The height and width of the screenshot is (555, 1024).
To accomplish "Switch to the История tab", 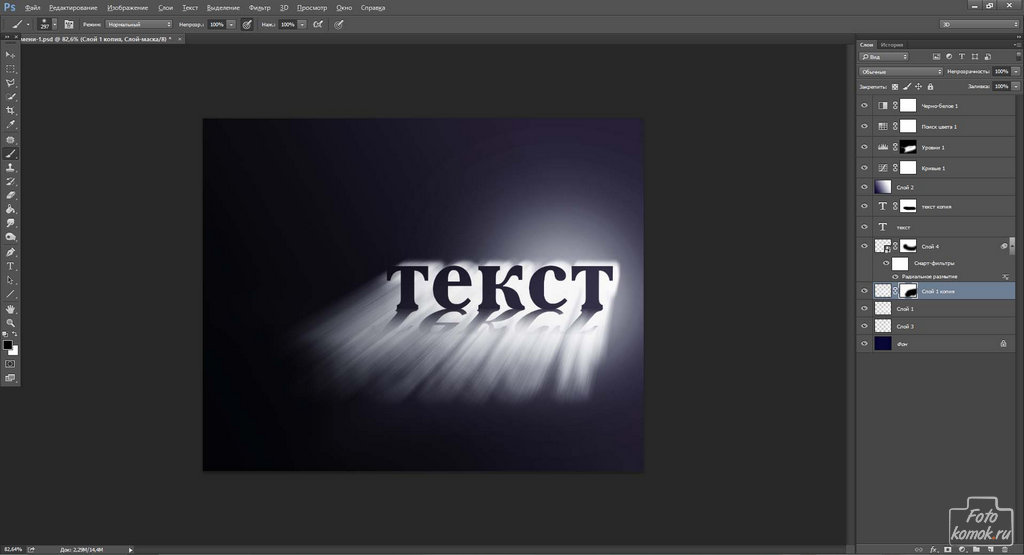I will (891, 45).
